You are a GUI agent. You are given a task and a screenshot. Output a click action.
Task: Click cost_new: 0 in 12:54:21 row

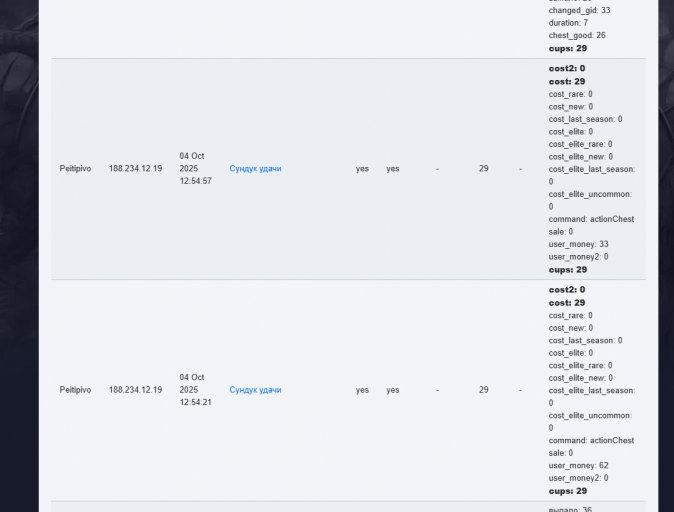tap(570, 328)
